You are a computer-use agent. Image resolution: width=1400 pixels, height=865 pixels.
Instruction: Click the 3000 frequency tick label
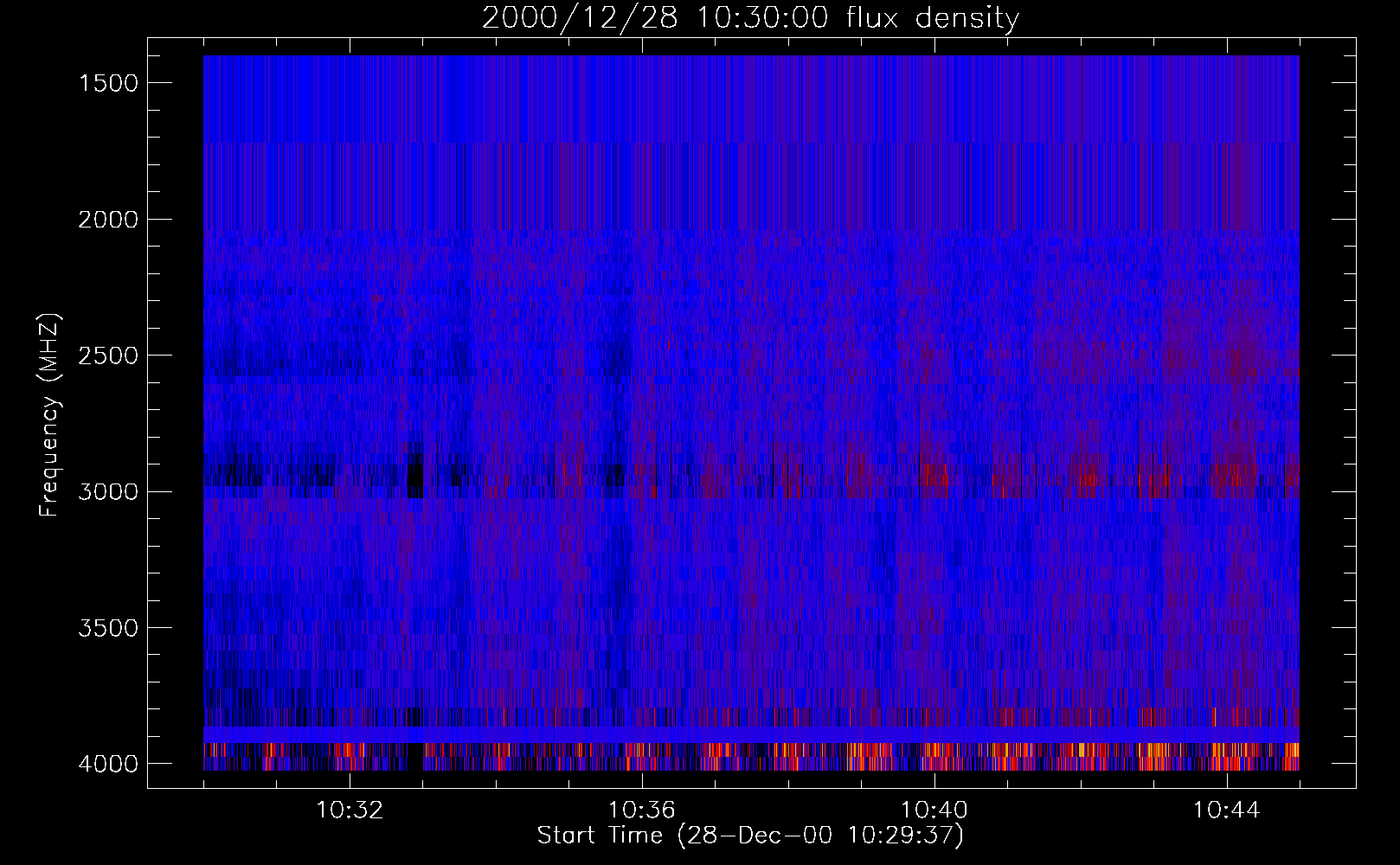(x=108, y=491)
